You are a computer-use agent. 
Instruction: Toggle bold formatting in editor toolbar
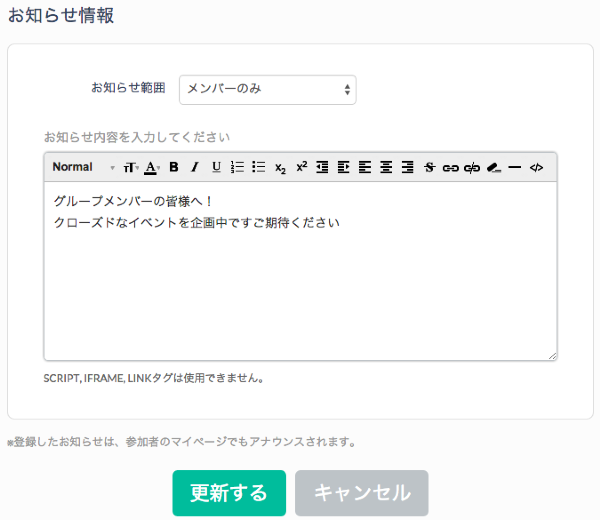pyautogui.click(x=174, y=167)
